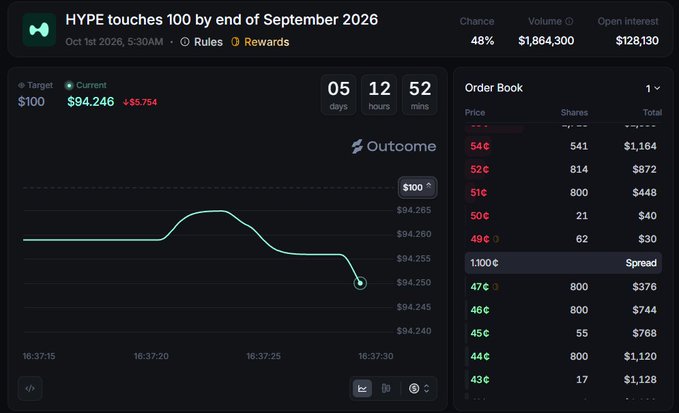
Task: Click the 52 mins countdown box
Action: tap(420, 95)
